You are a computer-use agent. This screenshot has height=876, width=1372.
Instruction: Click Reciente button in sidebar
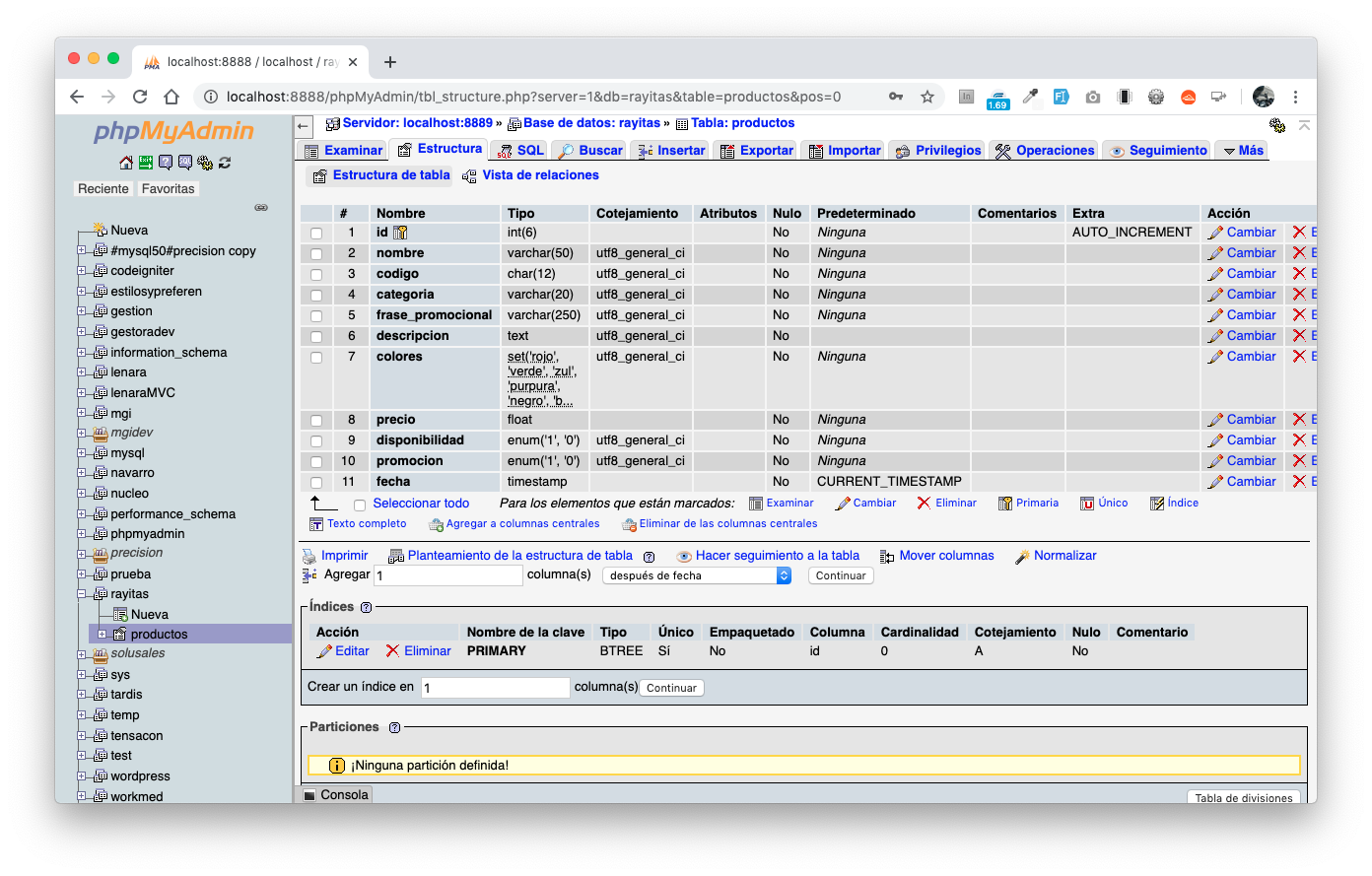click(103, 189)
